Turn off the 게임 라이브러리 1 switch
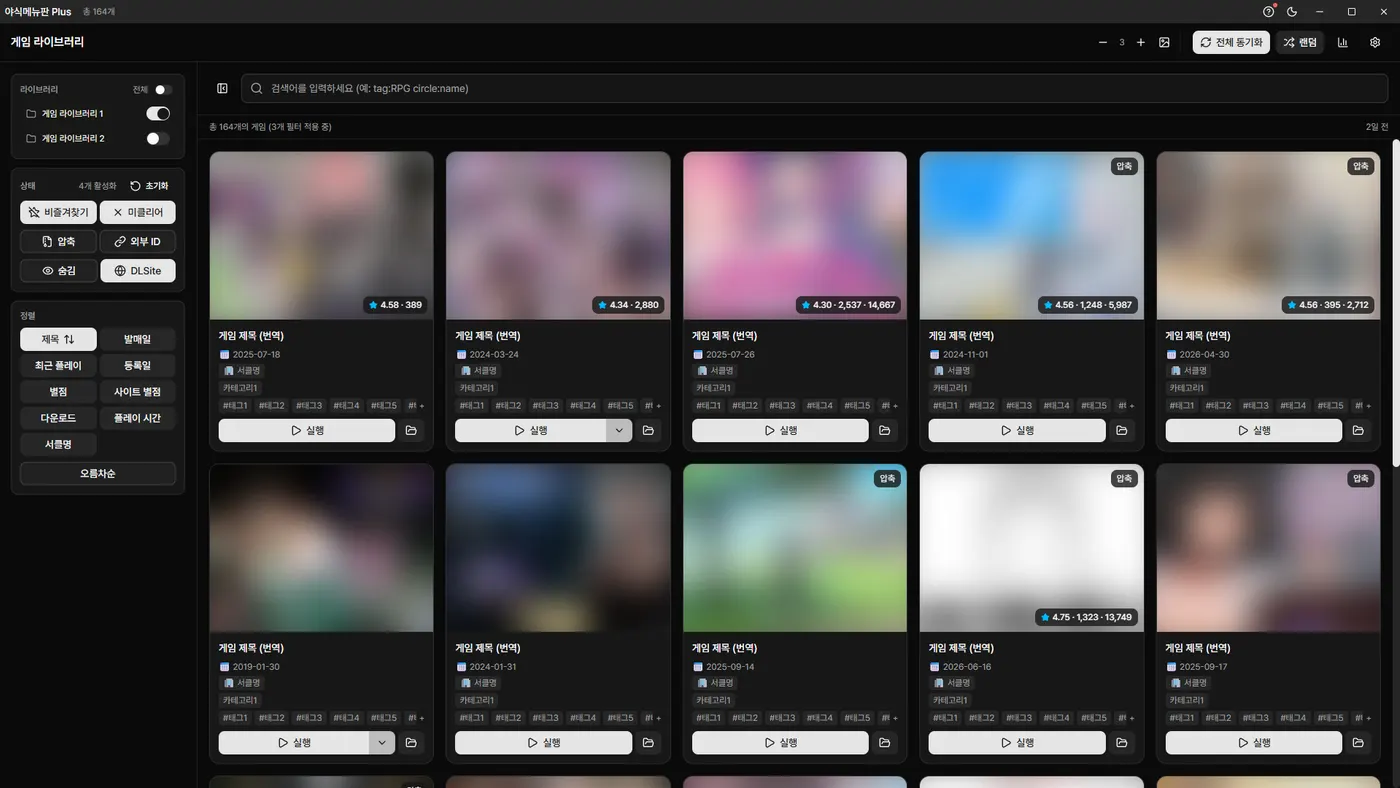The width and height of the screenshot is (1400, 788). pos(158,114)
